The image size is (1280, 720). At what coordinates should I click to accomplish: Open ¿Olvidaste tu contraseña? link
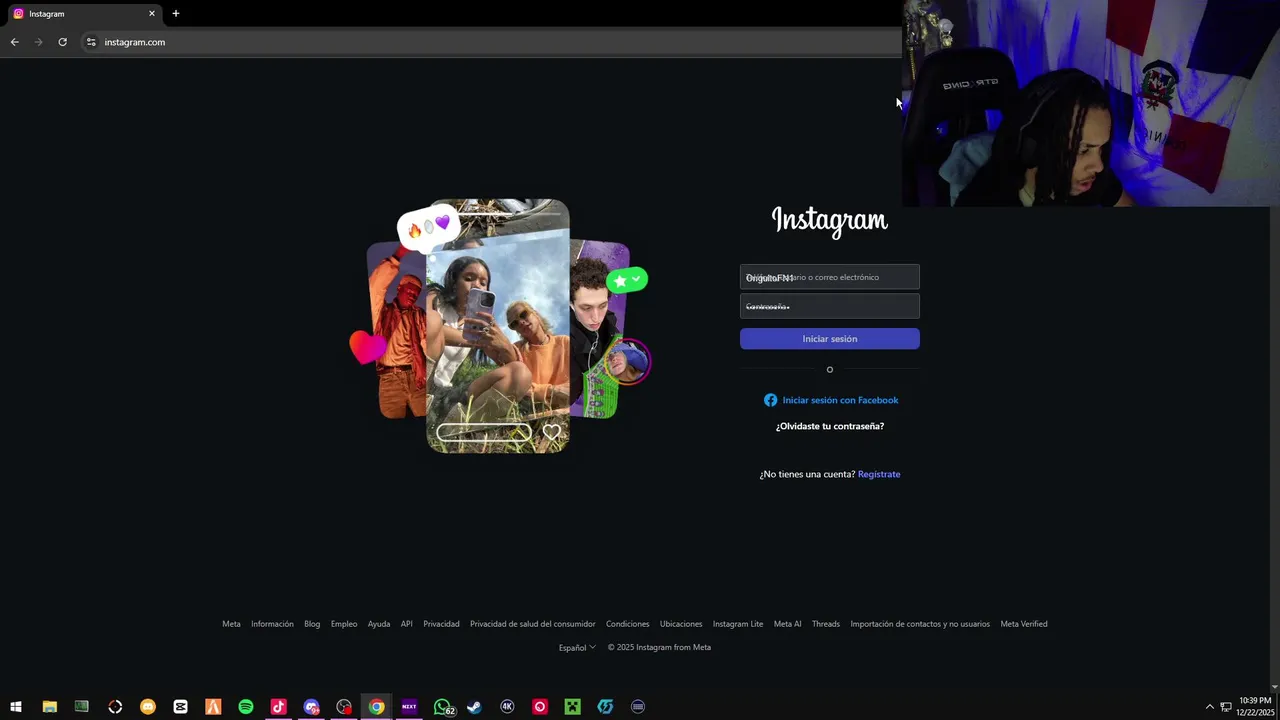click(x=830, y=426)
